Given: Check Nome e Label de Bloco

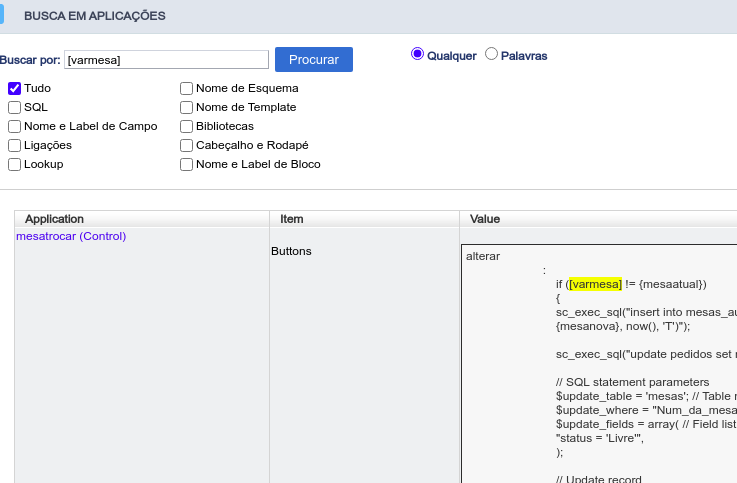Looking at the screenshot, I should coord(187,164).
